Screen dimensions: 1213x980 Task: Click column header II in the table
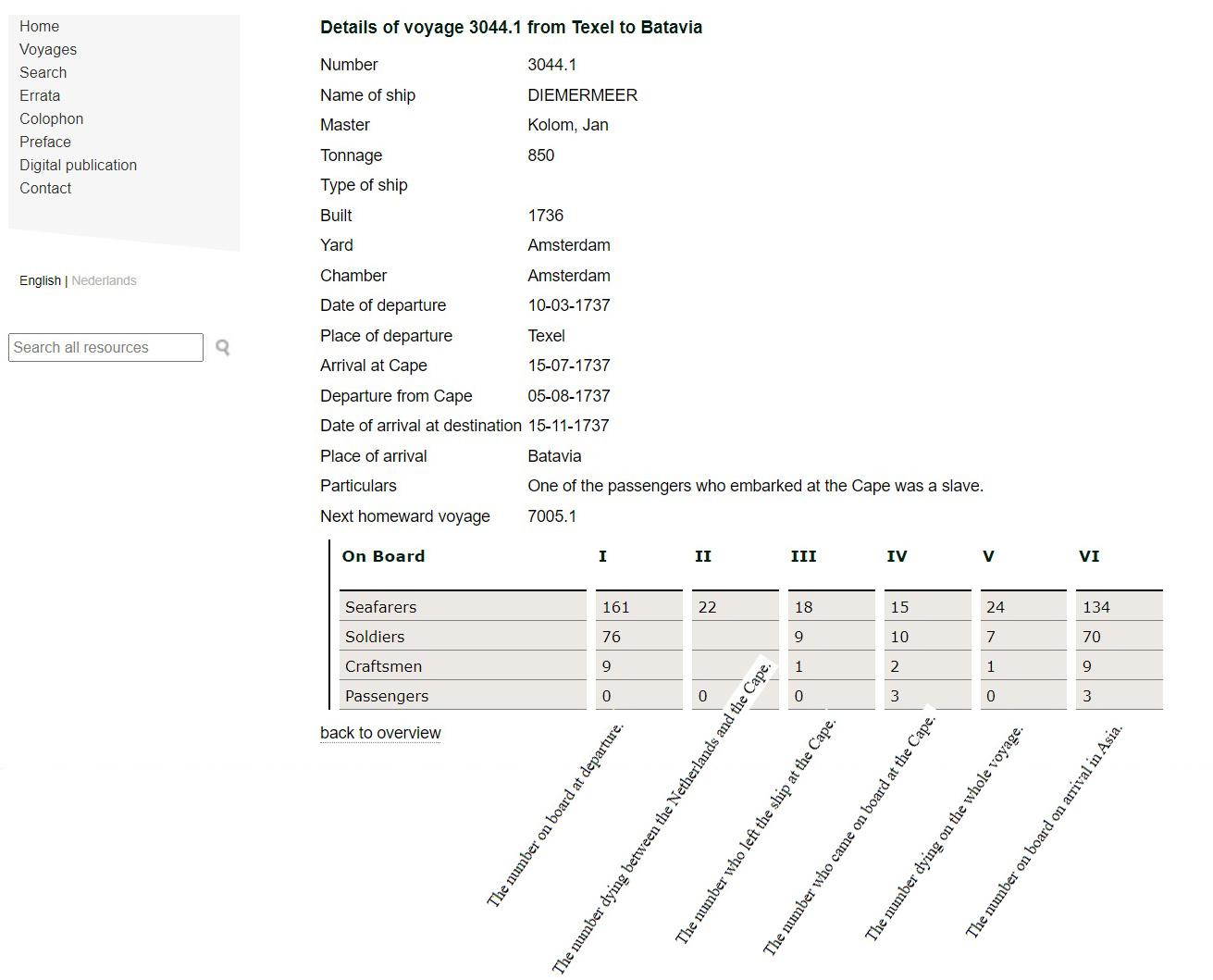click(703, 556)
